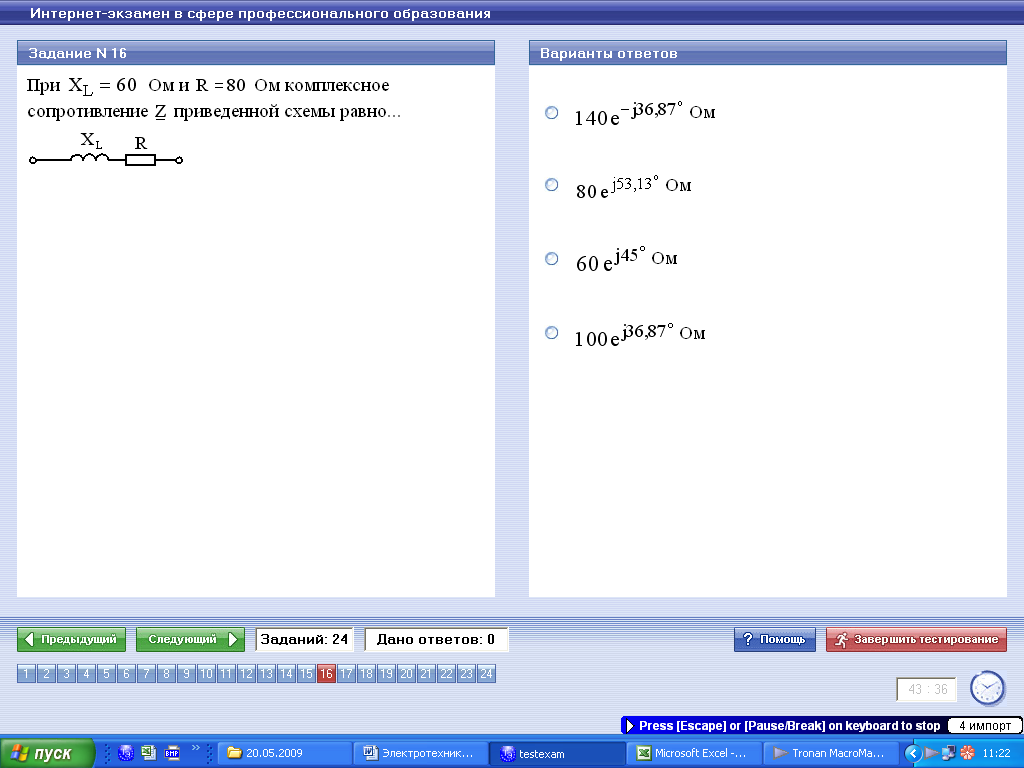Image resolution: width=1024 pixels, height=768 pixels.
Task: Switch to 20.05.2009 folder taskbar window
Action: click(x=284, y=754)
